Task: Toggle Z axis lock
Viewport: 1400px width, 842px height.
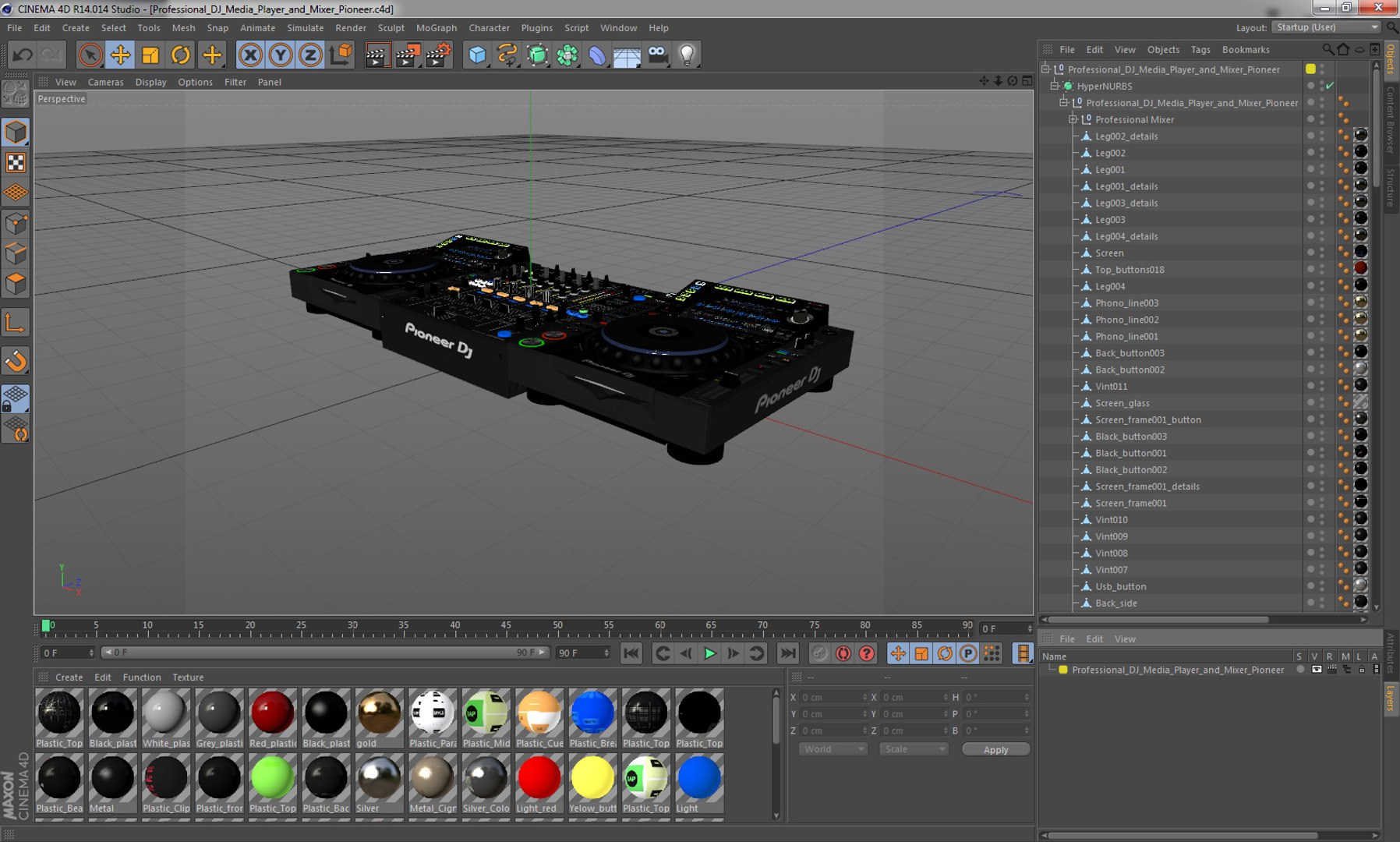Action: (x=310, y=55)
